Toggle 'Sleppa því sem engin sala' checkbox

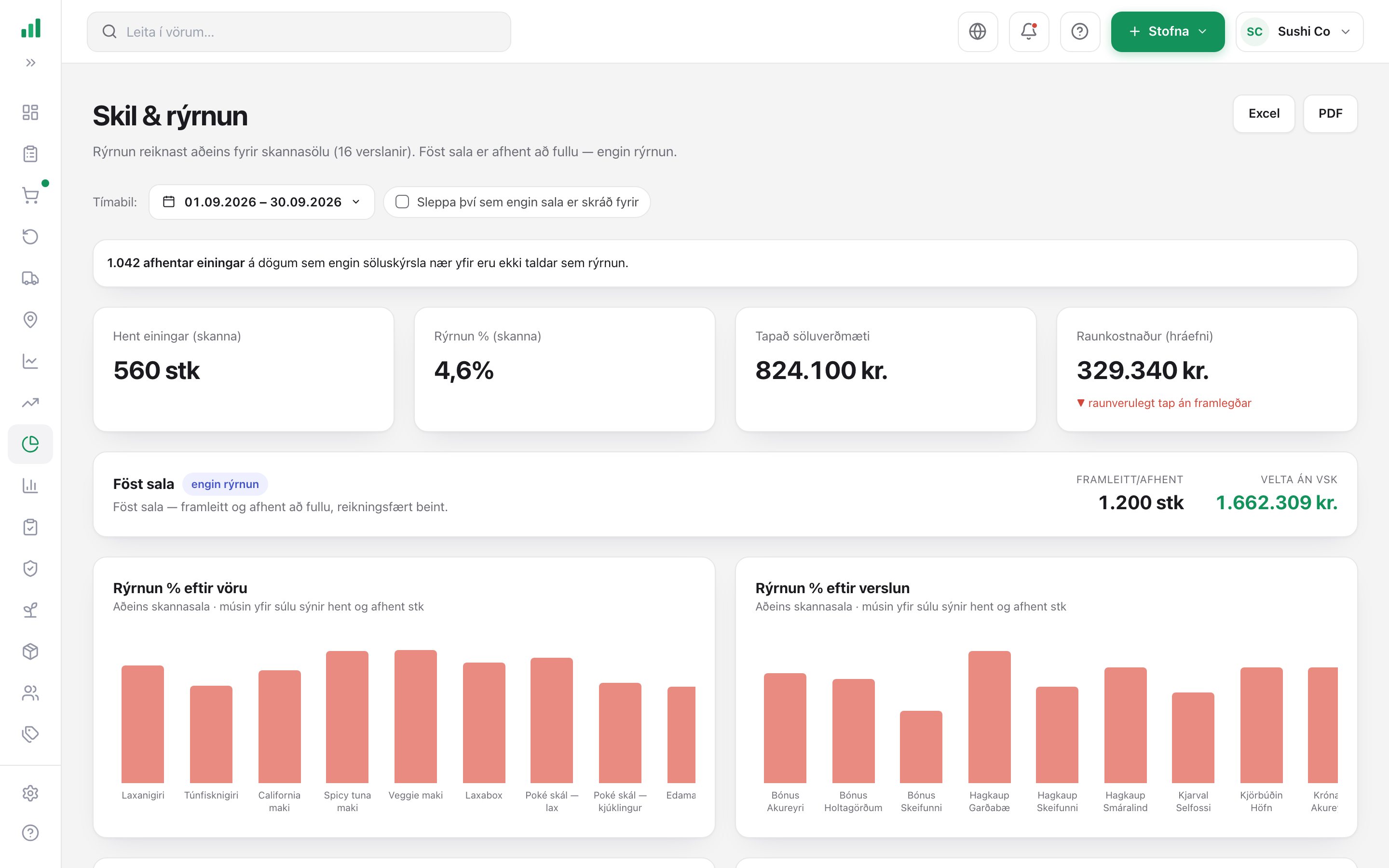402,202
